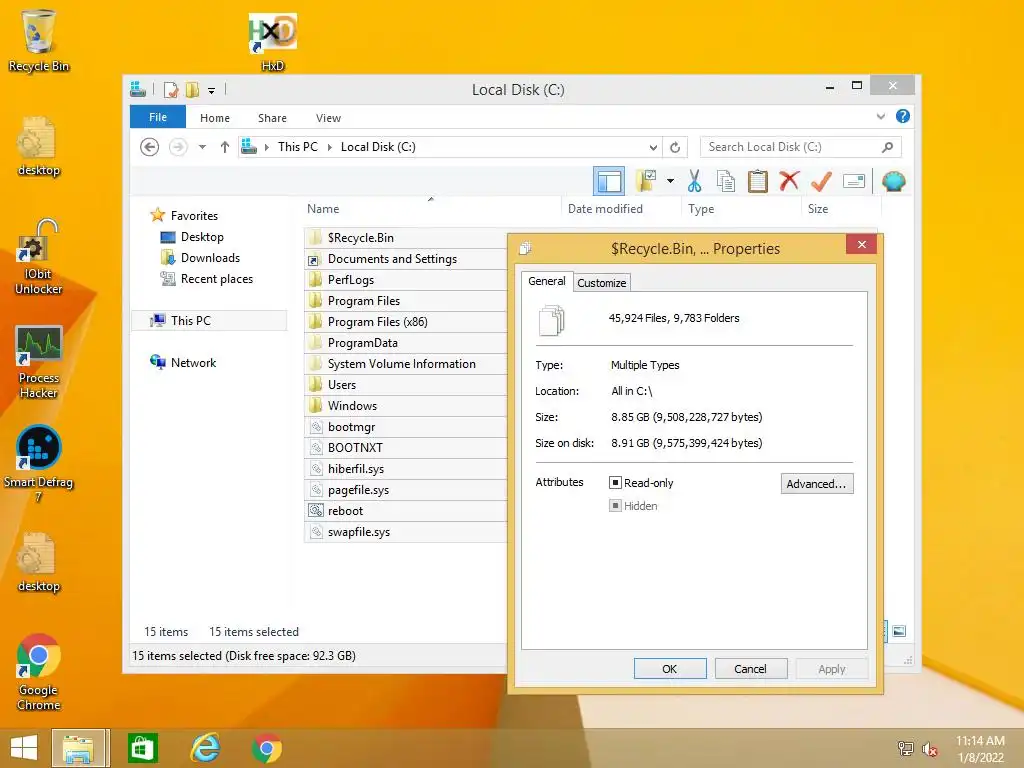
Task: Sort by the Date modified column
Action: pos(620,209)
